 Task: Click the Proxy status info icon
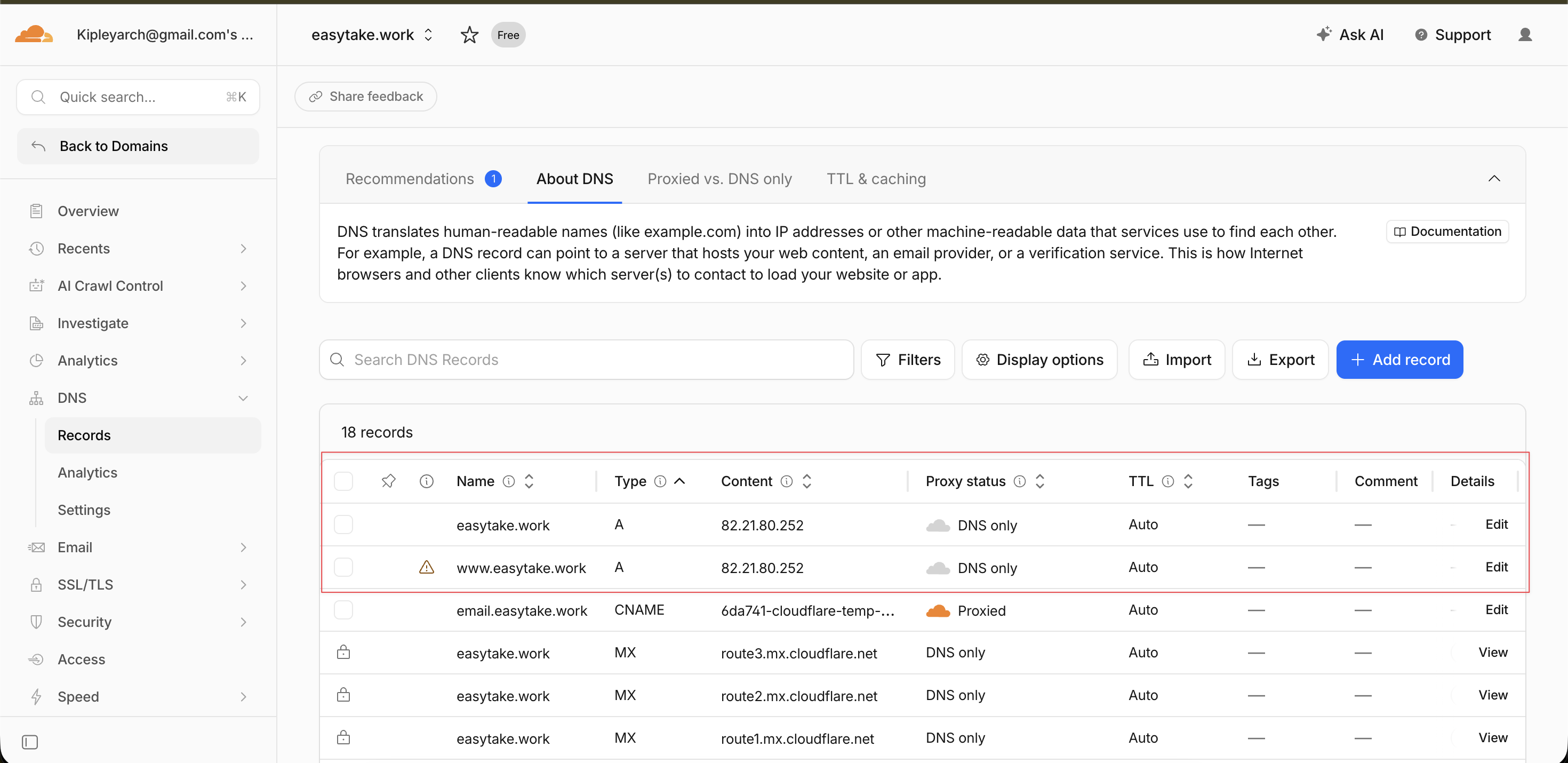coord(1020,481)
